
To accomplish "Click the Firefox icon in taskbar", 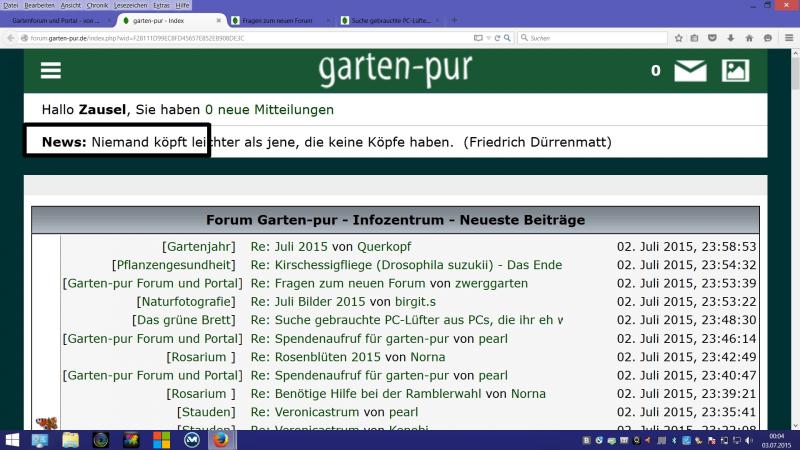I will [x=221, y=439].
